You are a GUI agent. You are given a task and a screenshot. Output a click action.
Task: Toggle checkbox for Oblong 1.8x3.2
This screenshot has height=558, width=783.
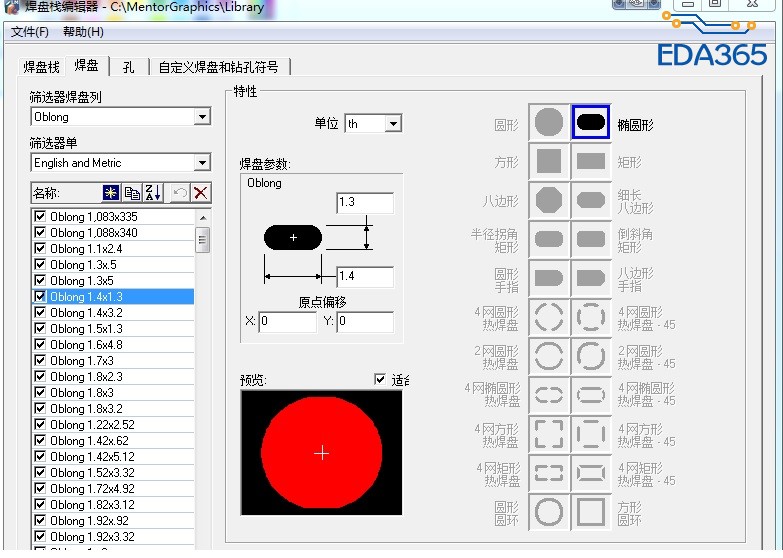[x=40, y=408]
